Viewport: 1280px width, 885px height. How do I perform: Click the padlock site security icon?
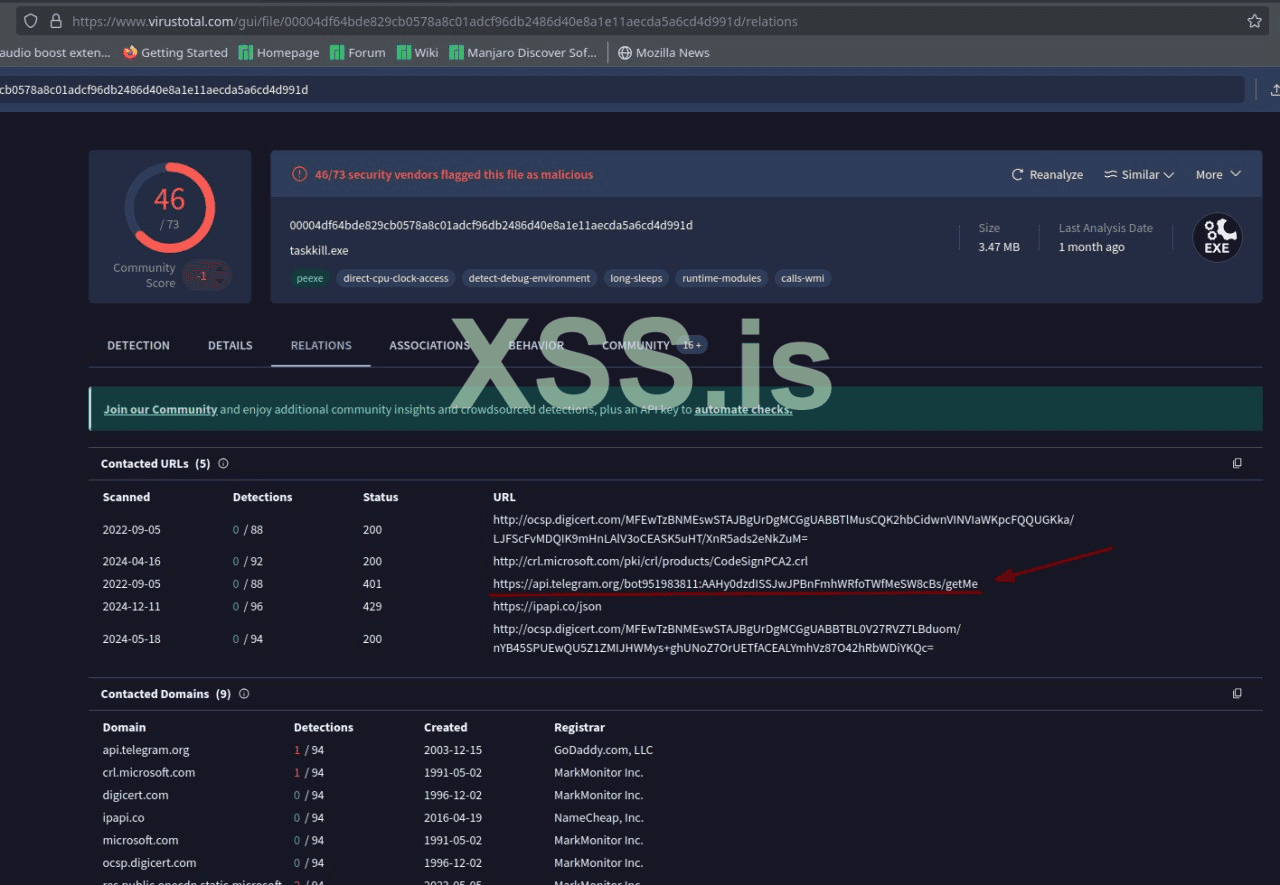(x=56, y=21)
